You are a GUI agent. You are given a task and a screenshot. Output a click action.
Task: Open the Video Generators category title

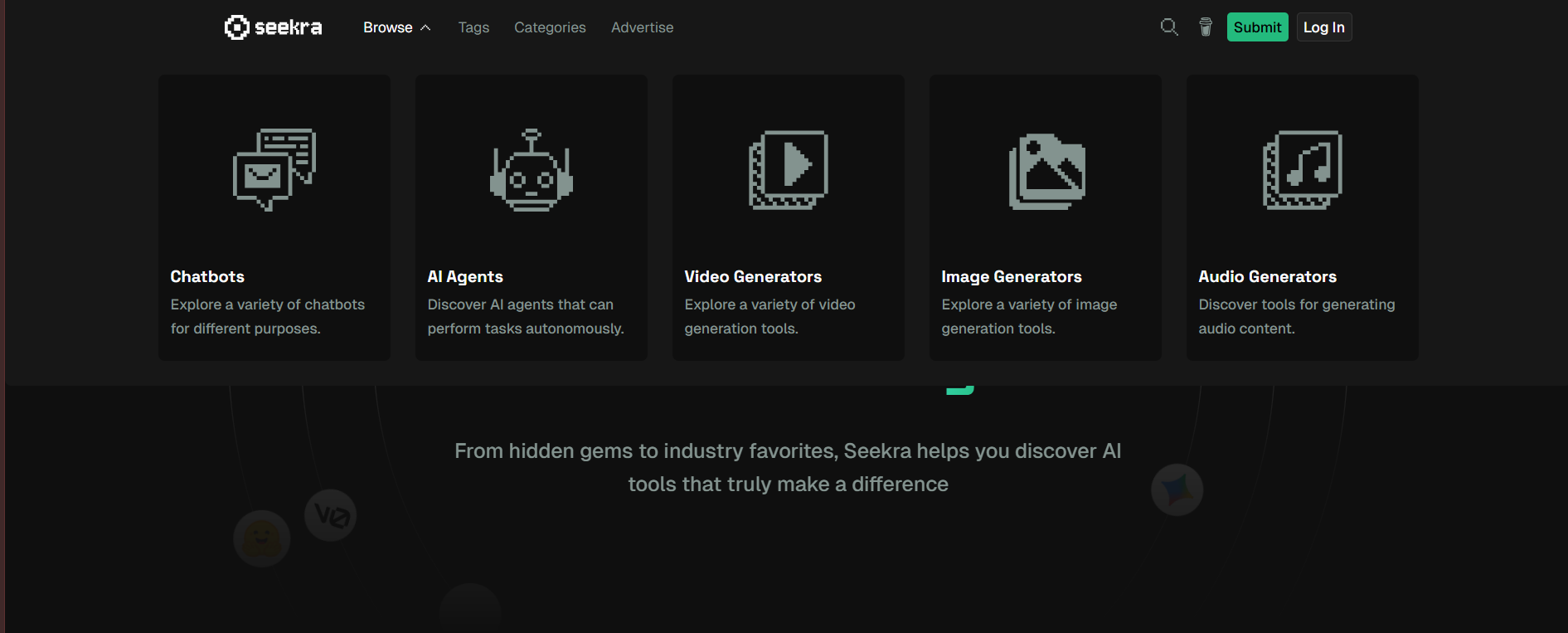pyautogui.click(x=753, y=276)
